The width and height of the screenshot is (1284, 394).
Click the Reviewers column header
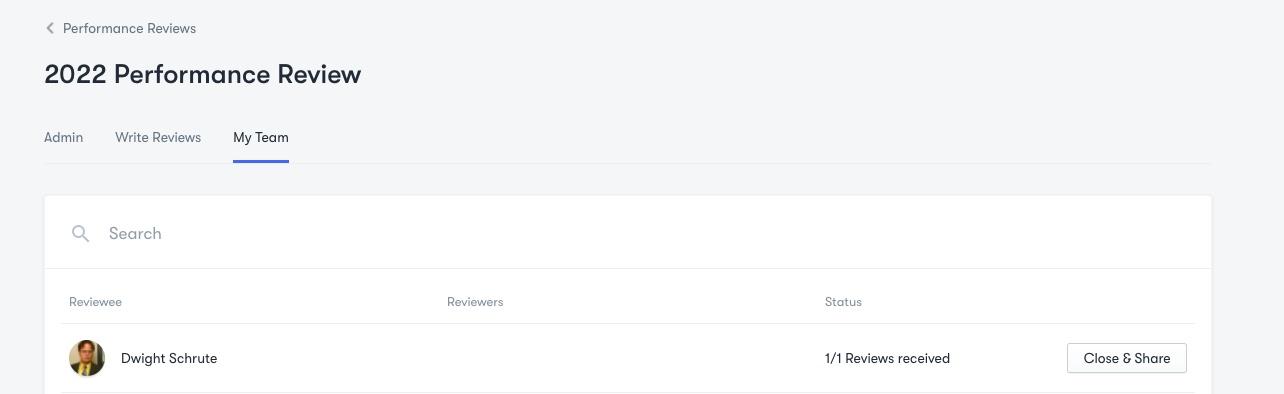[475, 301]
